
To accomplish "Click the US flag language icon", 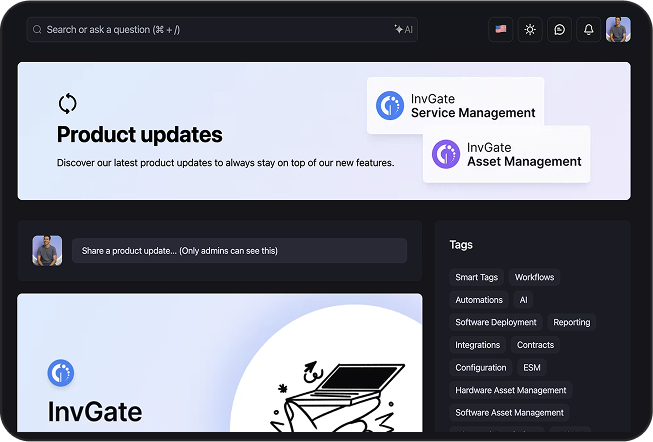I will [x=500, y=29].
